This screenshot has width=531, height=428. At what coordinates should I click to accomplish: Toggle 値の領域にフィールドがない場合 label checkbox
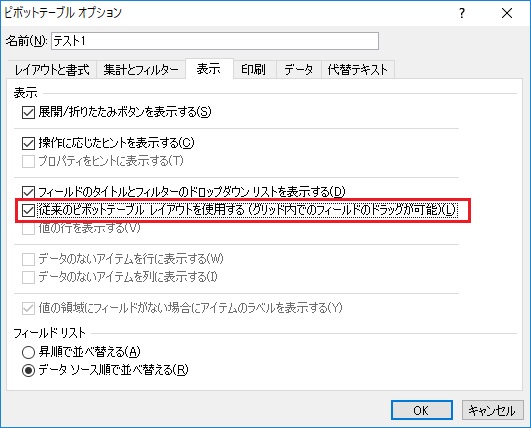28,308
